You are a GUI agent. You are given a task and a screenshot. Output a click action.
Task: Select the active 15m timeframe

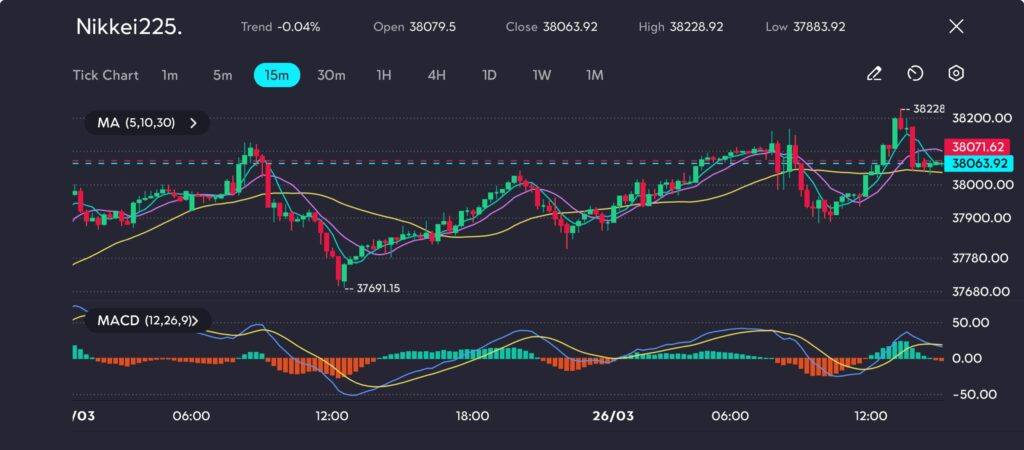point(277,75)
